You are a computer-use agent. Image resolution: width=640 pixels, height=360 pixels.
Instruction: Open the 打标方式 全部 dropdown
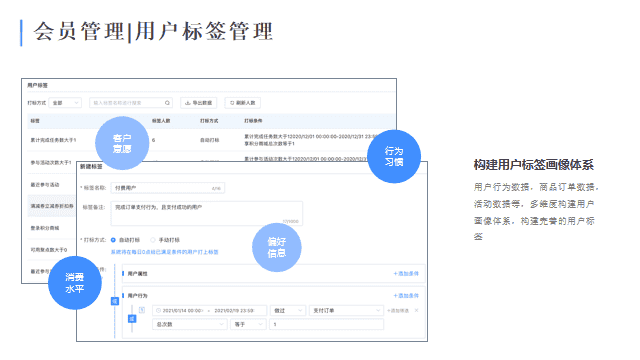coord(65,103)
